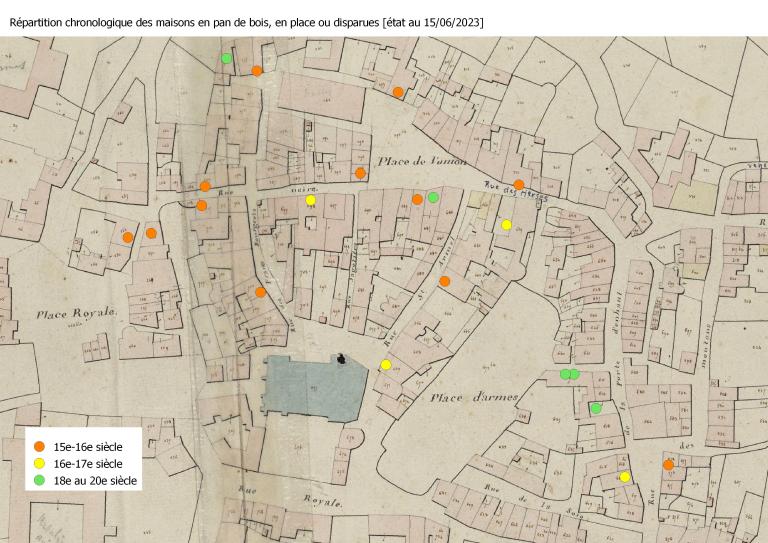Click the leftmost green marker of the pair
The height and width of the screenshot is (543, 768).
(565, 374)
